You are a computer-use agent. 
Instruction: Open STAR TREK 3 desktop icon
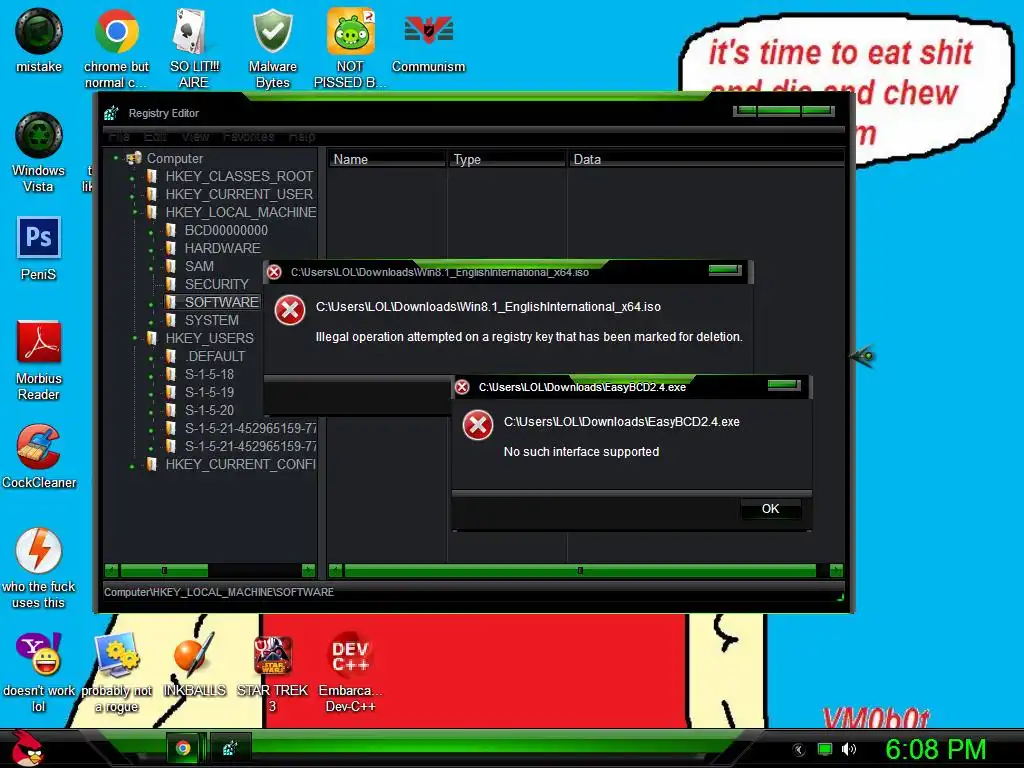[272, 672]
